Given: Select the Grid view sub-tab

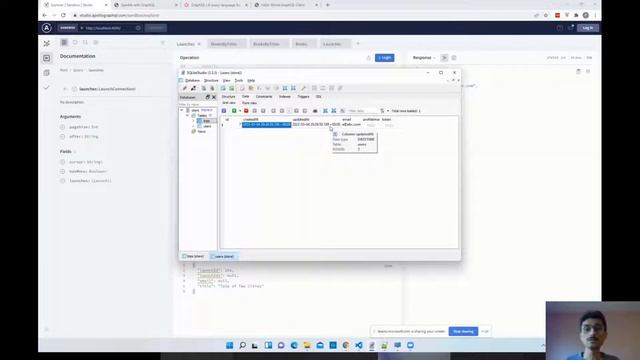Looking at the screenshot, I should tap(229, 103).
